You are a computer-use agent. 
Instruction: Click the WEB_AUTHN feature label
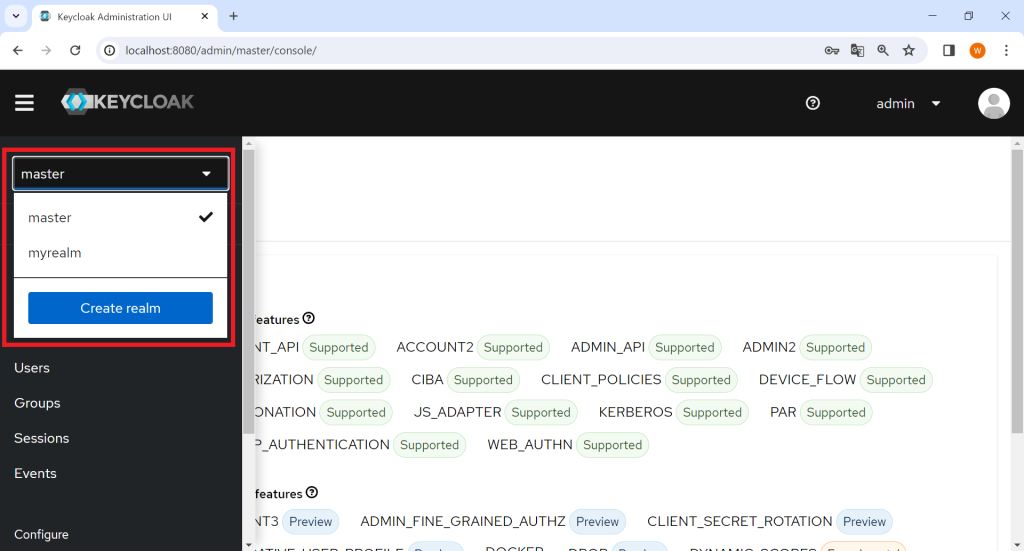click(x=530, y=445)
